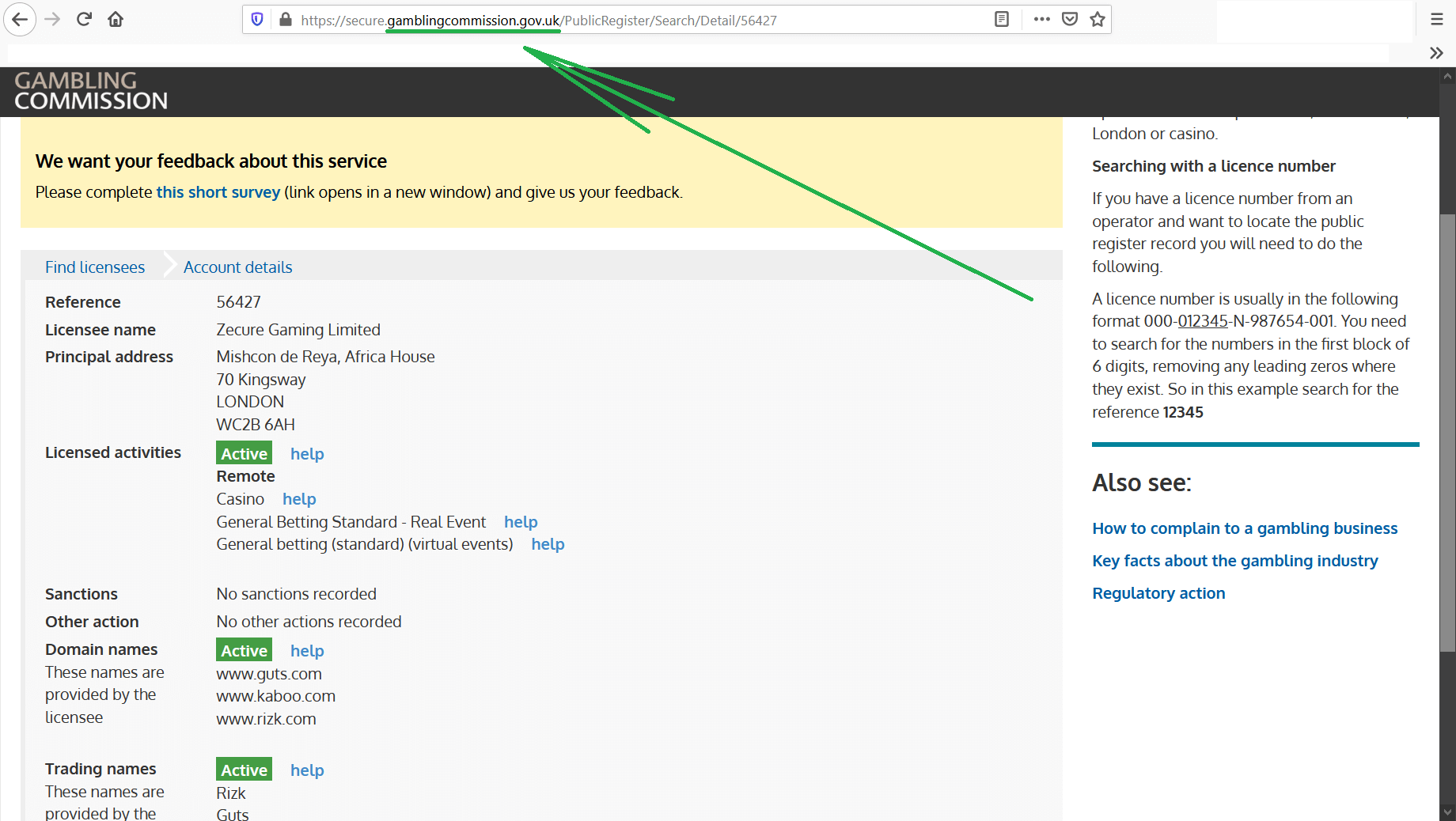Reload the current page

click(84, 20)
